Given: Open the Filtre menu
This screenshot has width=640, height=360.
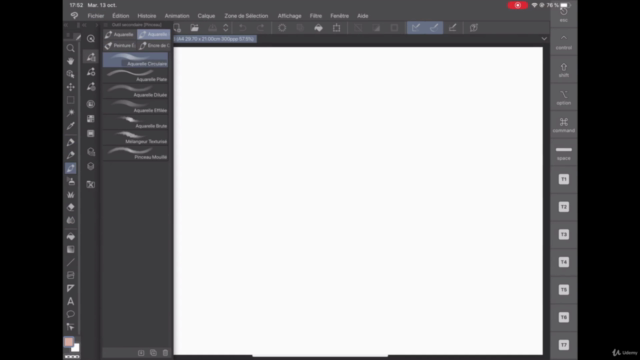Looking at the screenshot, I should pyautogui.click(x=316, y=16).
